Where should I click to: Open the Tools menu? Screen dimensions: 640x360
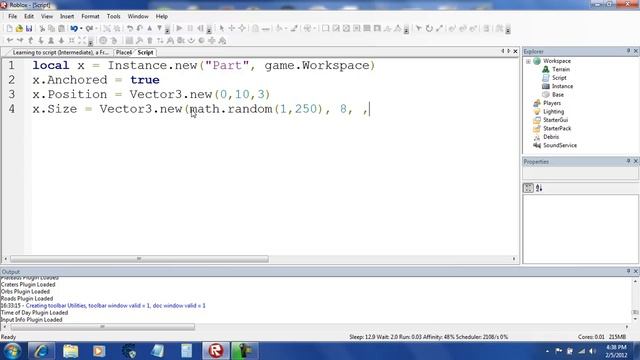(113, 16)
